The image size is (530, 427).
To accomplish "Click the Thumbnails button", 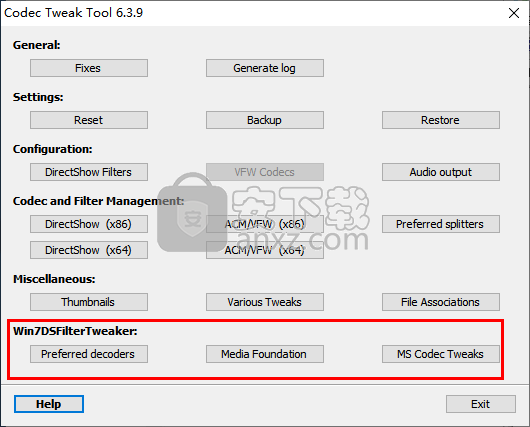I will pos(89,302).
